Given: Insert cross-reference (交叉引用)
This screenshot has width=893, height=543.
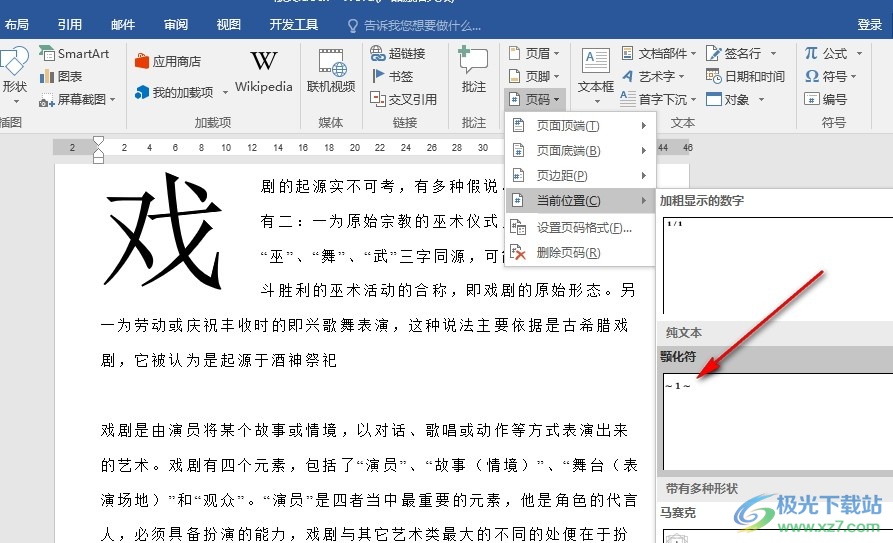Looking at the screenshot, I should tap(403, 100).
